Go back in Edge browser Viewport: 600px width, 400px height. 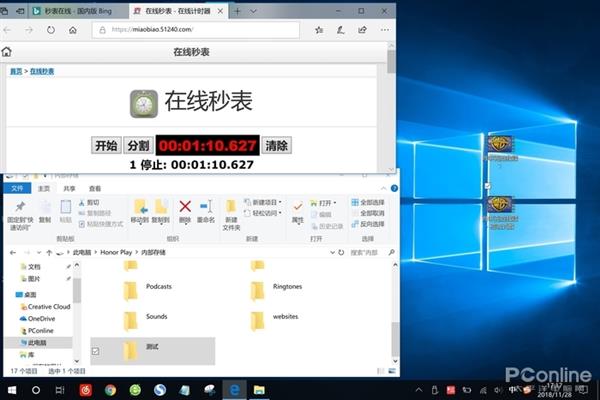(7, 29)
